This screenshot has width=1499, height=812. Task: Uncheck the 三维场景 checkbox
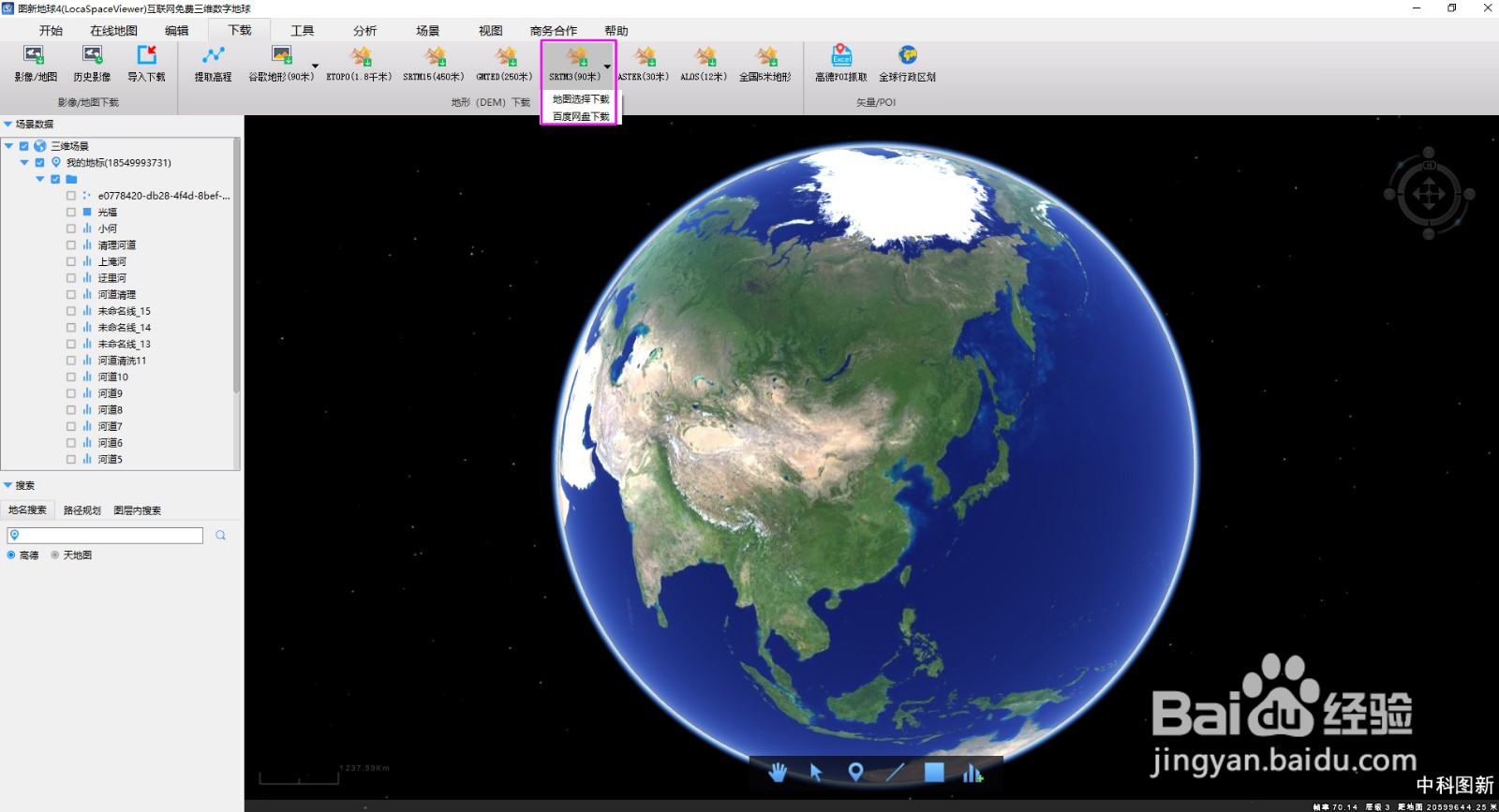(24, 146)
